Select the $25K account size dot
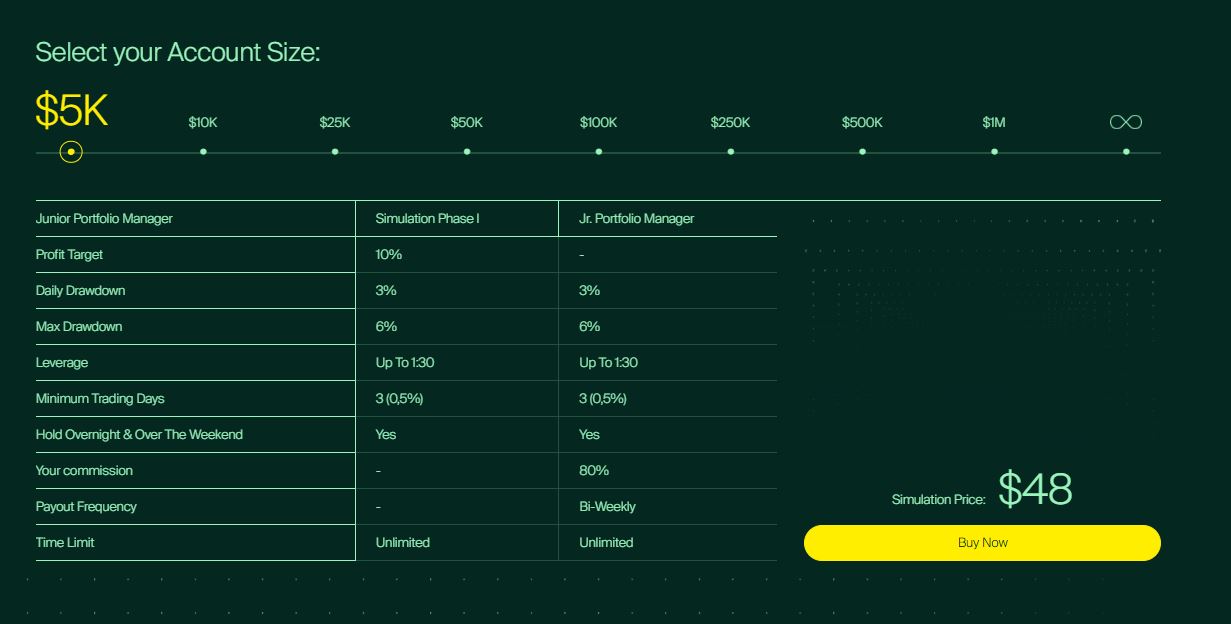Screen dimensions: 1231x624 (335, 152)
